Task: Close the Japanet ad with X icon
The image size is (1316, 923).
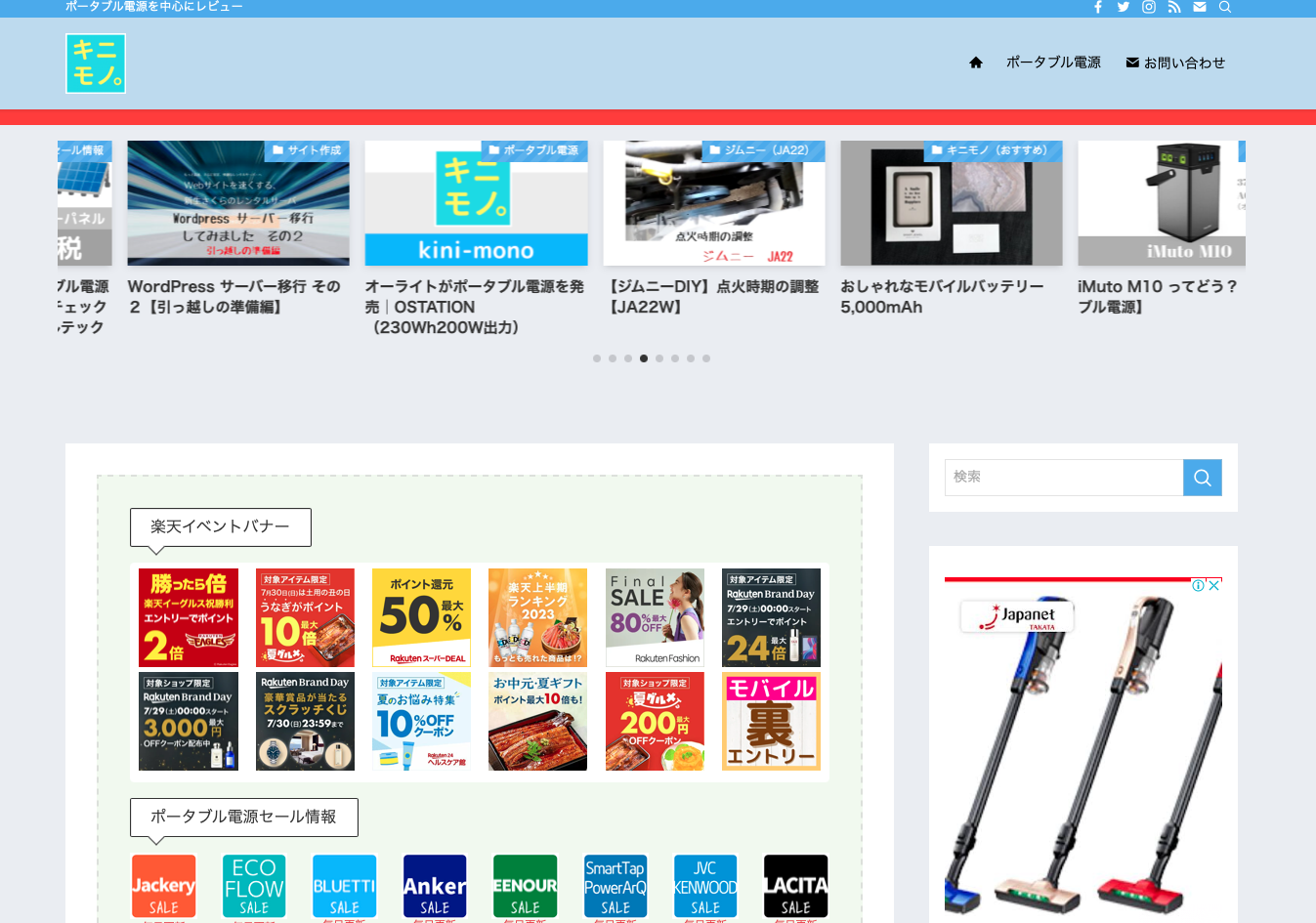Action: 1214,586
